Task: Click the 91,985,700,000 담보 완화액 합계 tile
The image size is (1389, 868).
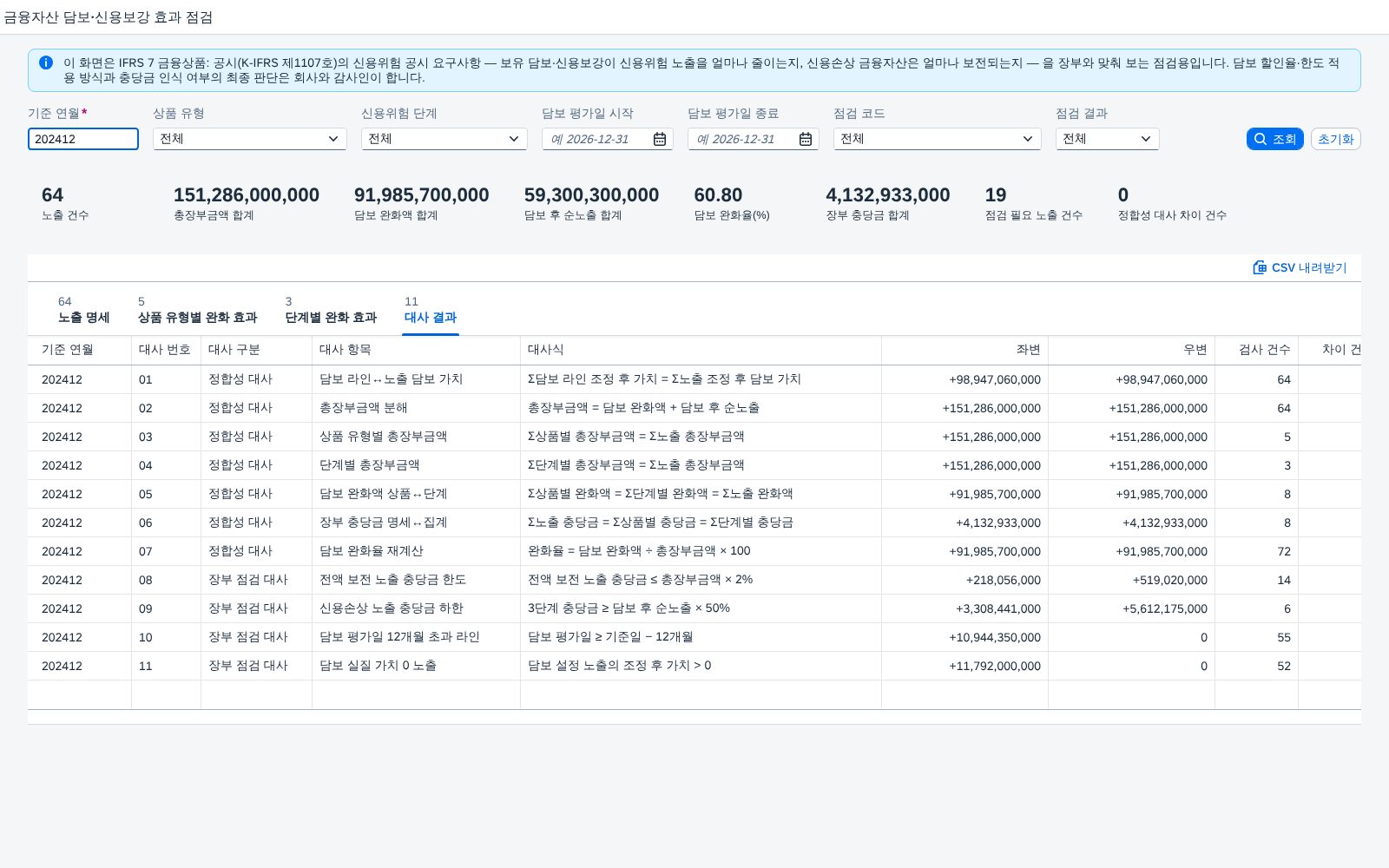Action: (422, 204)
